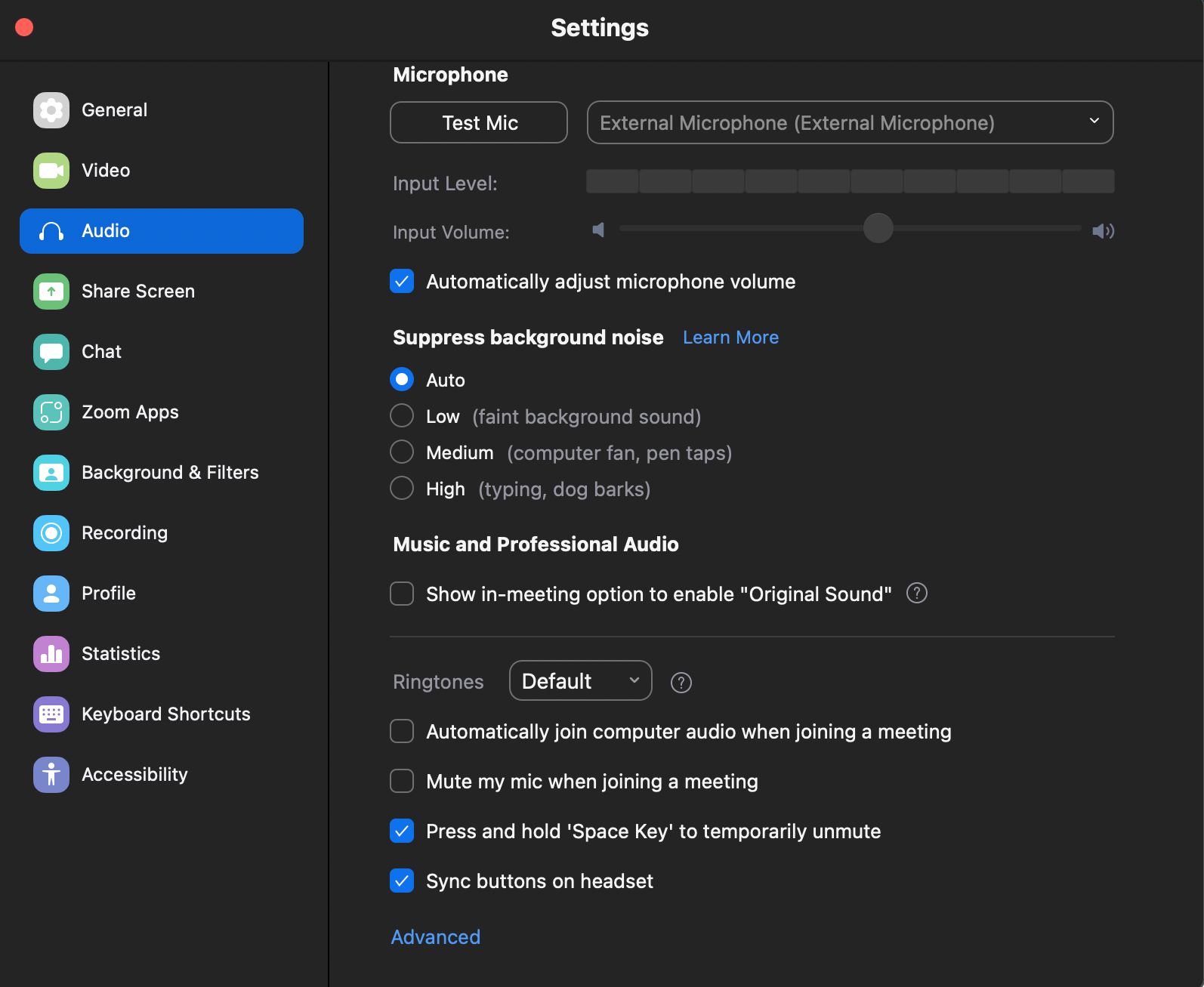The height and width of the screenshot is (987, 1204).
Task: Click the Recording circle icon
Action: (51, 533)
